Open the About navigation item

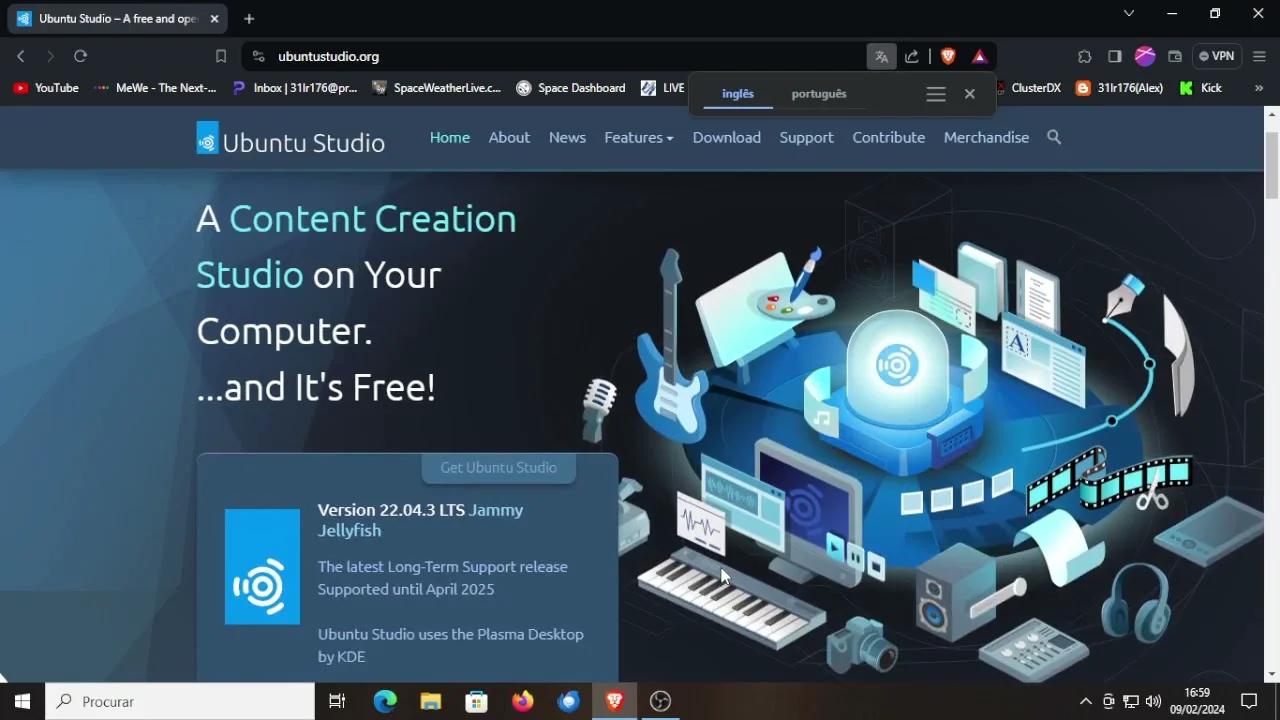click(x=509, y=137)
